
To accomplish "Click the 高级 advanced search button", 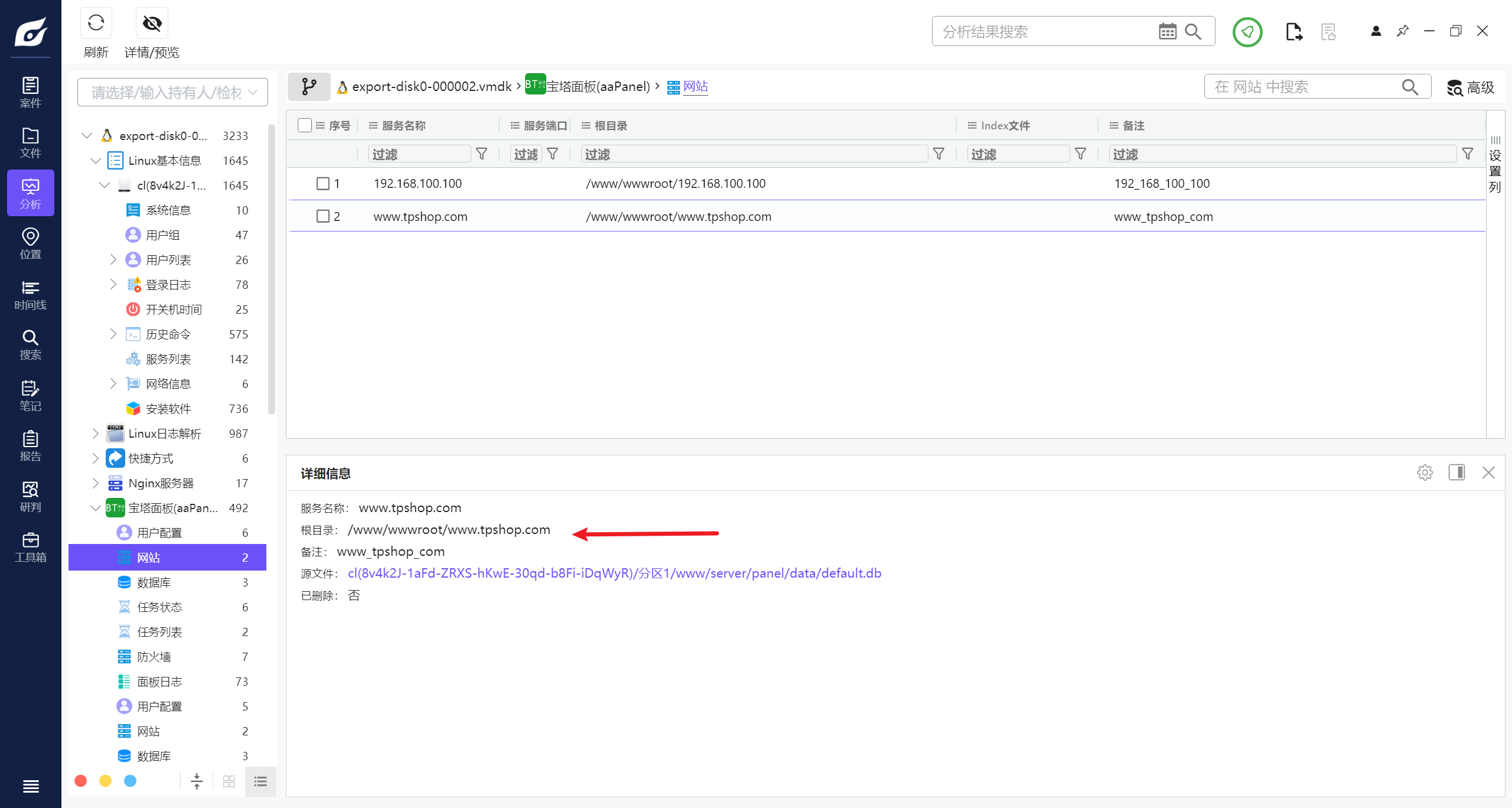I will click(x=1471, y=87).
